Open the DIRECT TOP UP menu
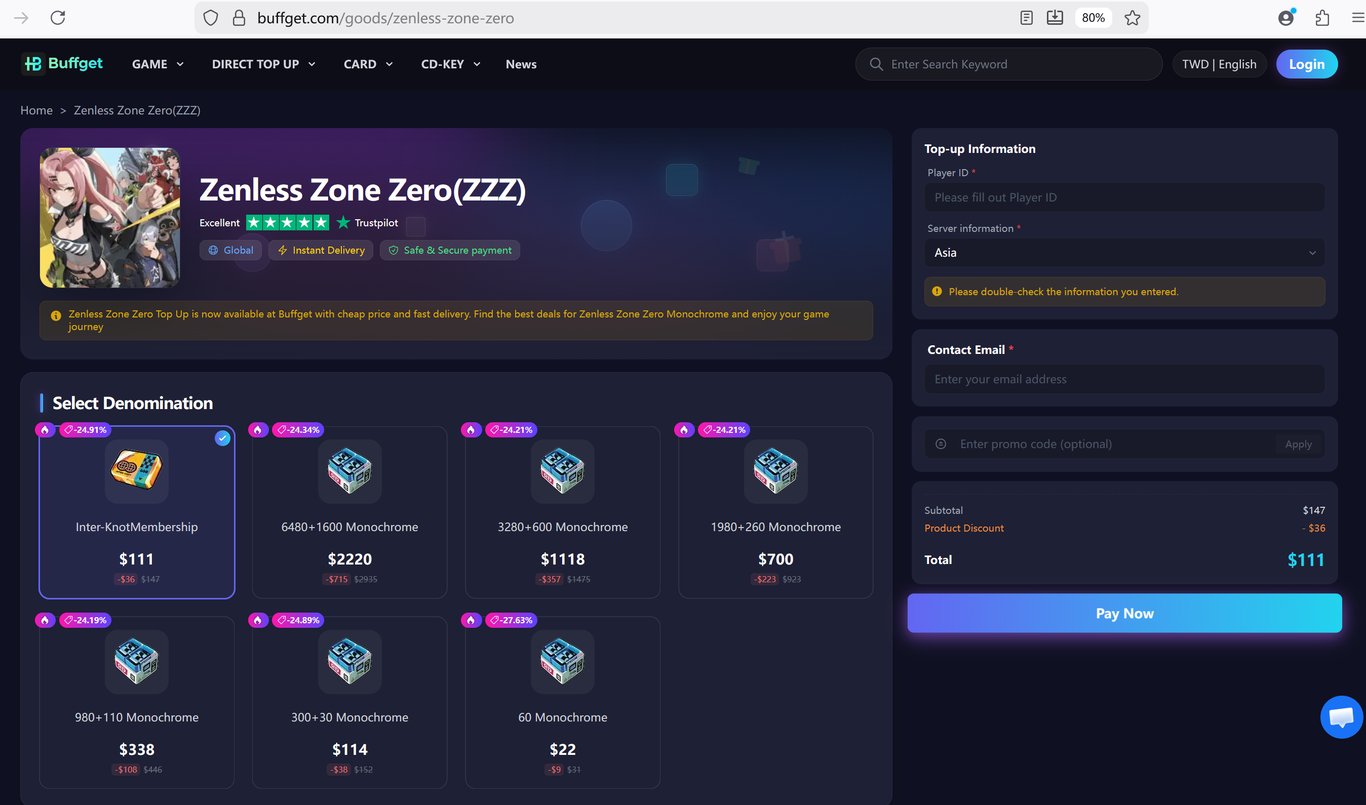The width and height of the screenshot is (1366, 805). [x=264, y=64]
